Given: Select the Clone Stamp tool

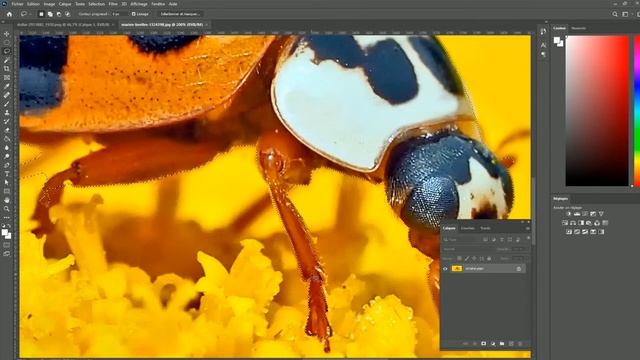Looking at the screenshot, I should coord(7,113).
